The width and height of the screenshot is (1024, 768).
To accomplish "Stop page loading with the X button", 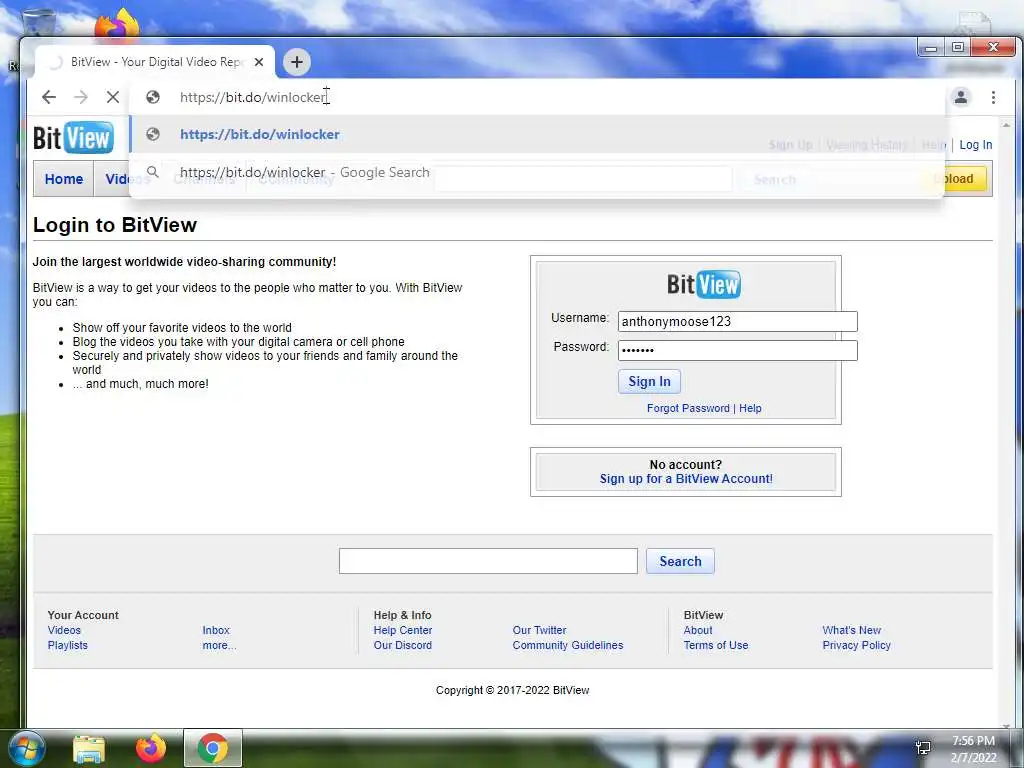I will point(113,97).
